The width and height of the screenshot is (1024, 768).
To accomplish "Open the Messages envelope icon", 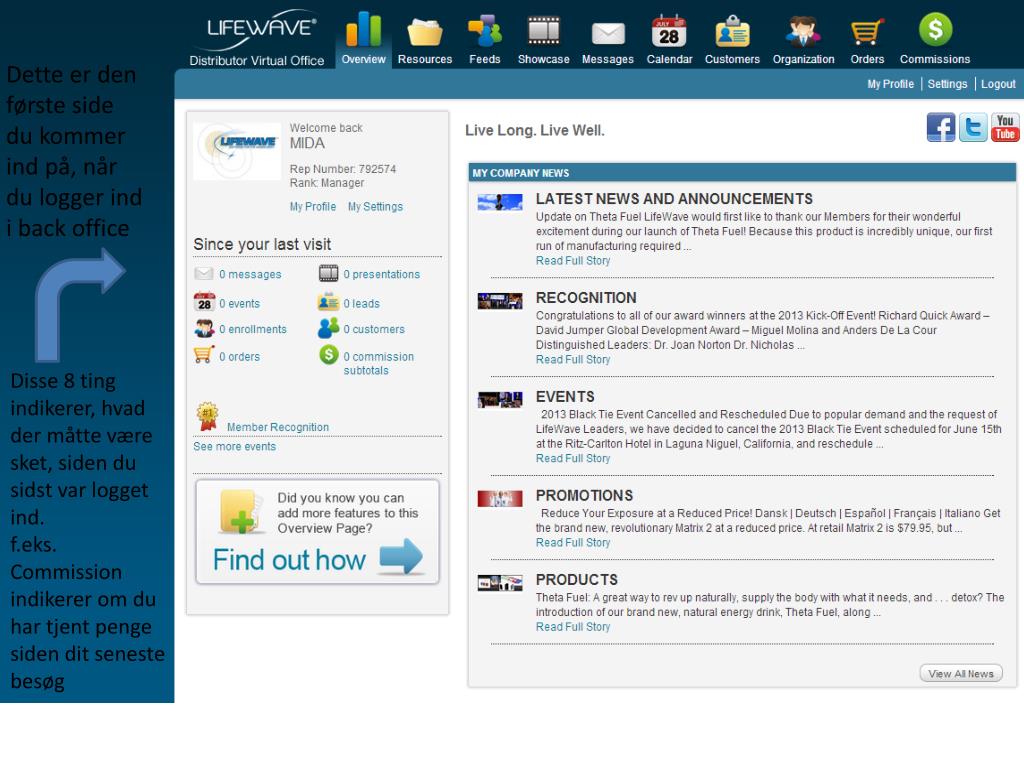I will click(608, 33).
